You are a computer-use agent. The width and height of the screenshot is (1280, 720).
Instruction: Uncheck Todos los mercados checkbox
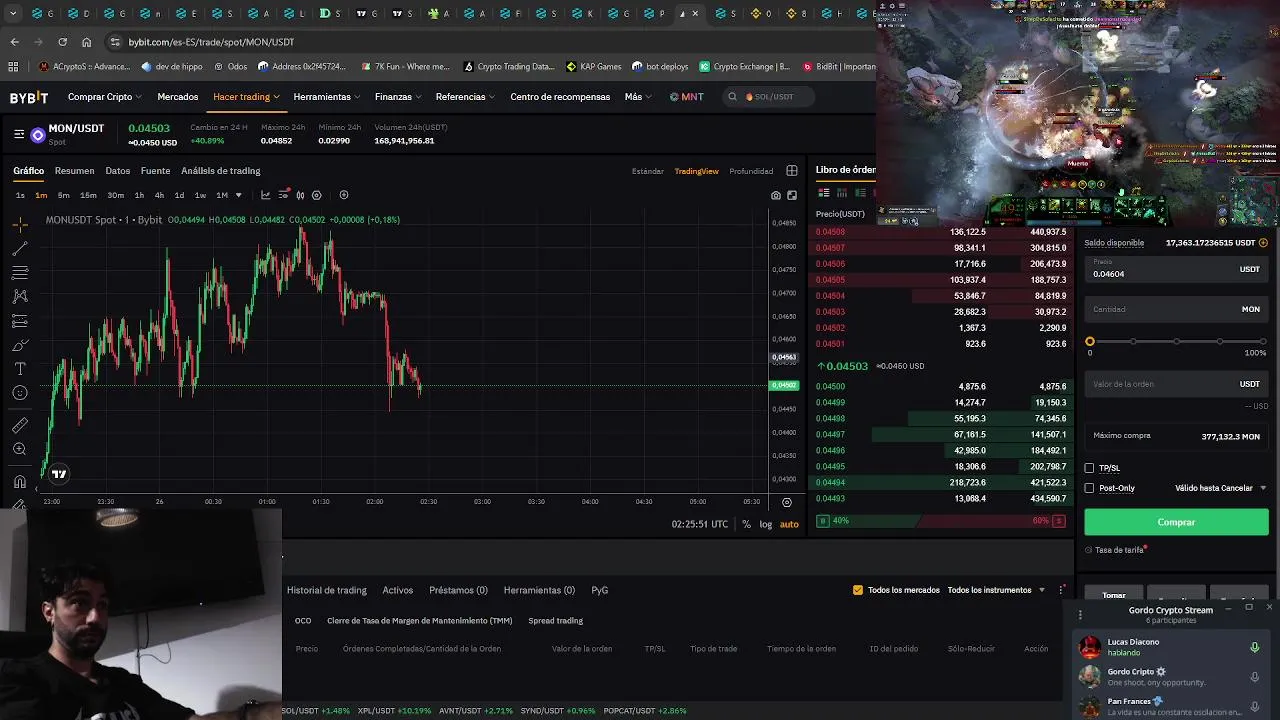click(x=857, y=590)
